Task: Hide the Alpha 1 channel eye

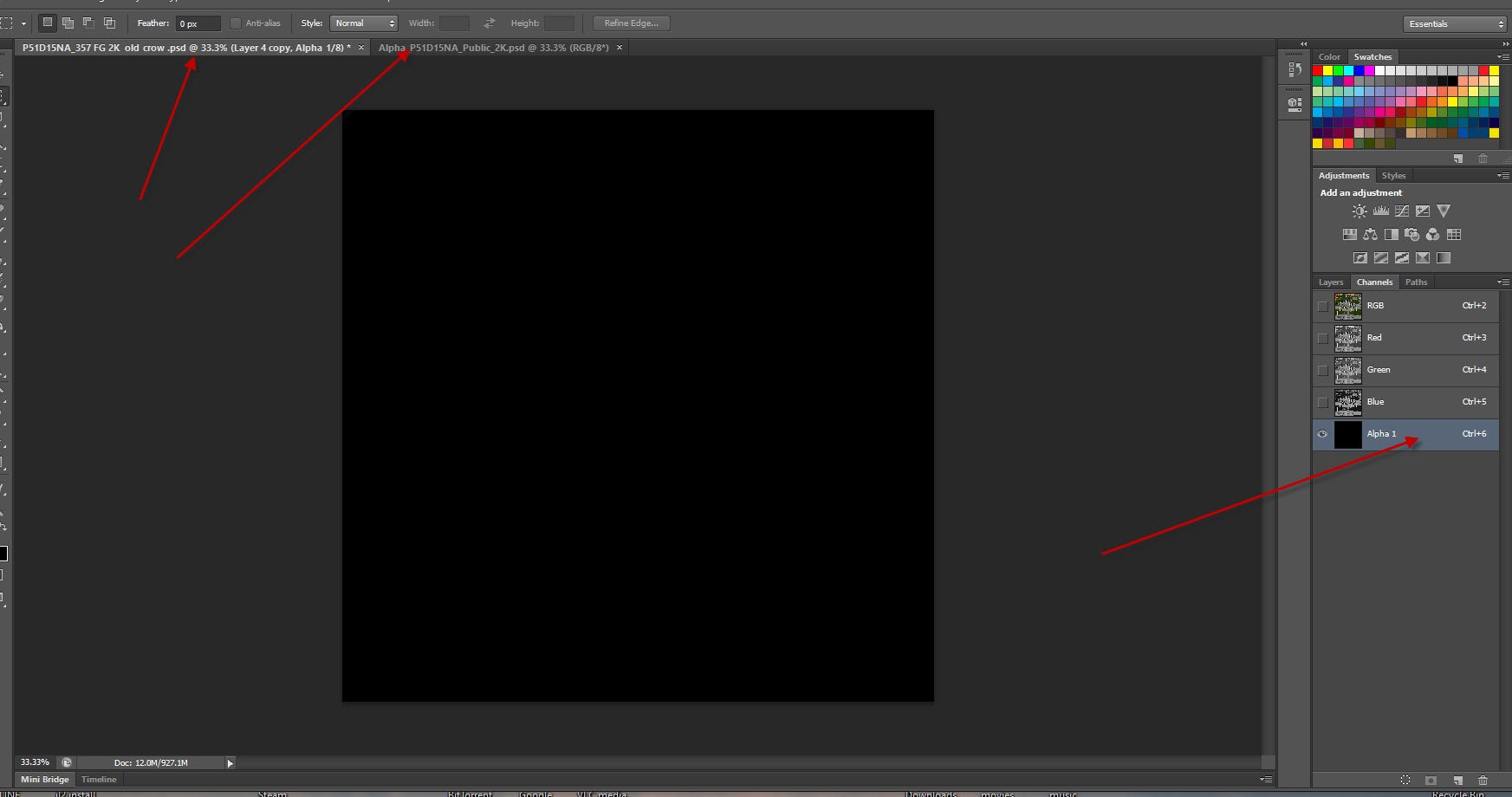Action: [x=1322, y=434]
